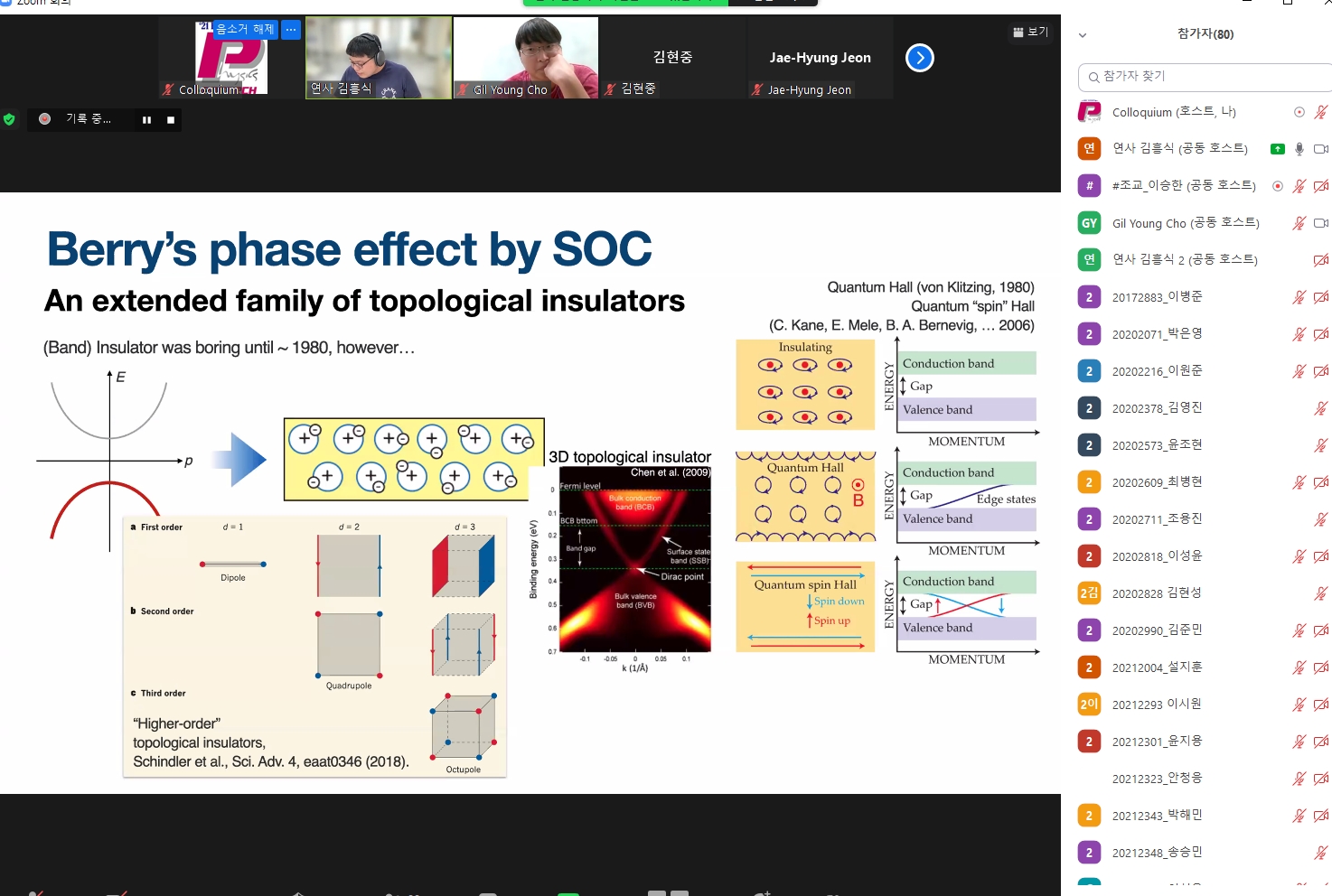Viewport: 1332px width, 896px height.
Task: Open more options on Colloquium video tile
Action: (x=291, y=30)
